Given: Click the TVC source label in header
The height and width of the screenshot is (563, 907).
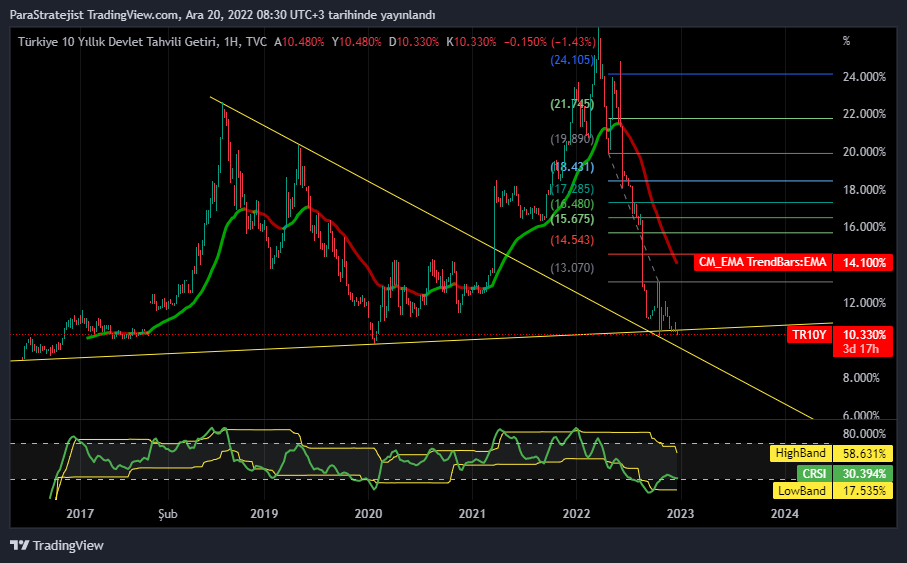Looking at the screenshot, I should coord(256,42).
